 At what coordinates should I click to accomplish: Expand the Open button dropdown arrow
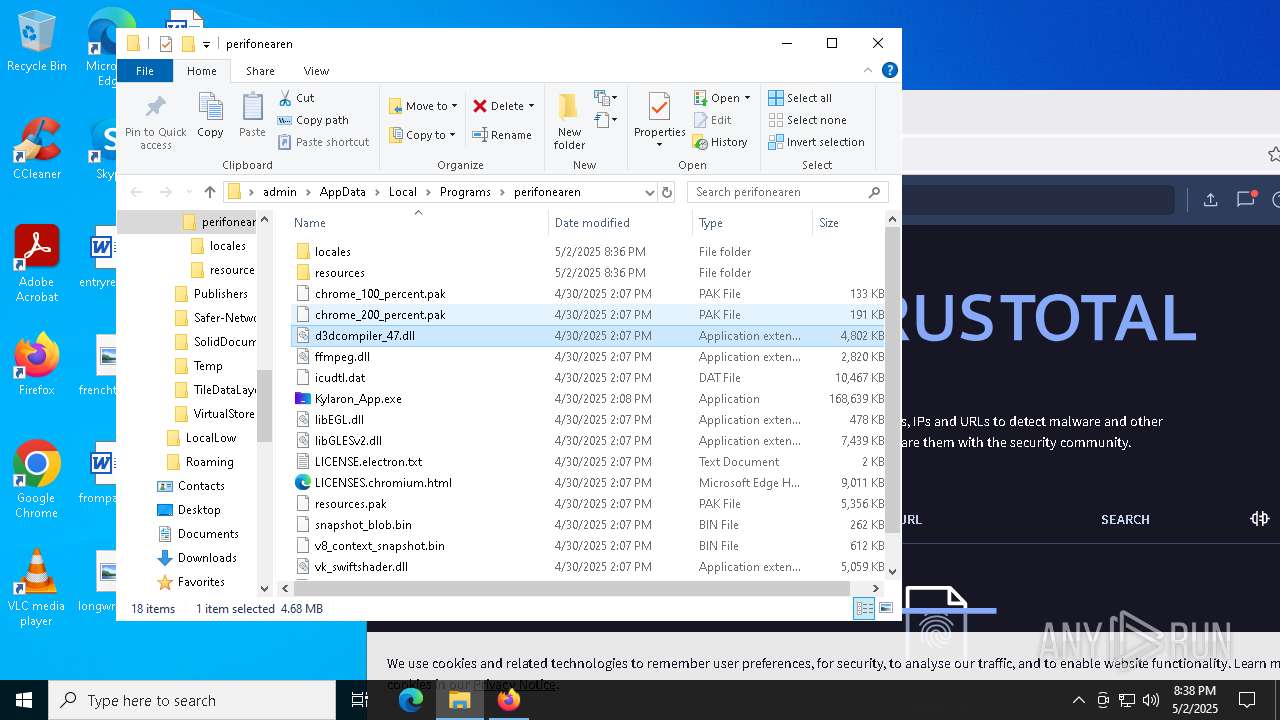coord(747,98)
